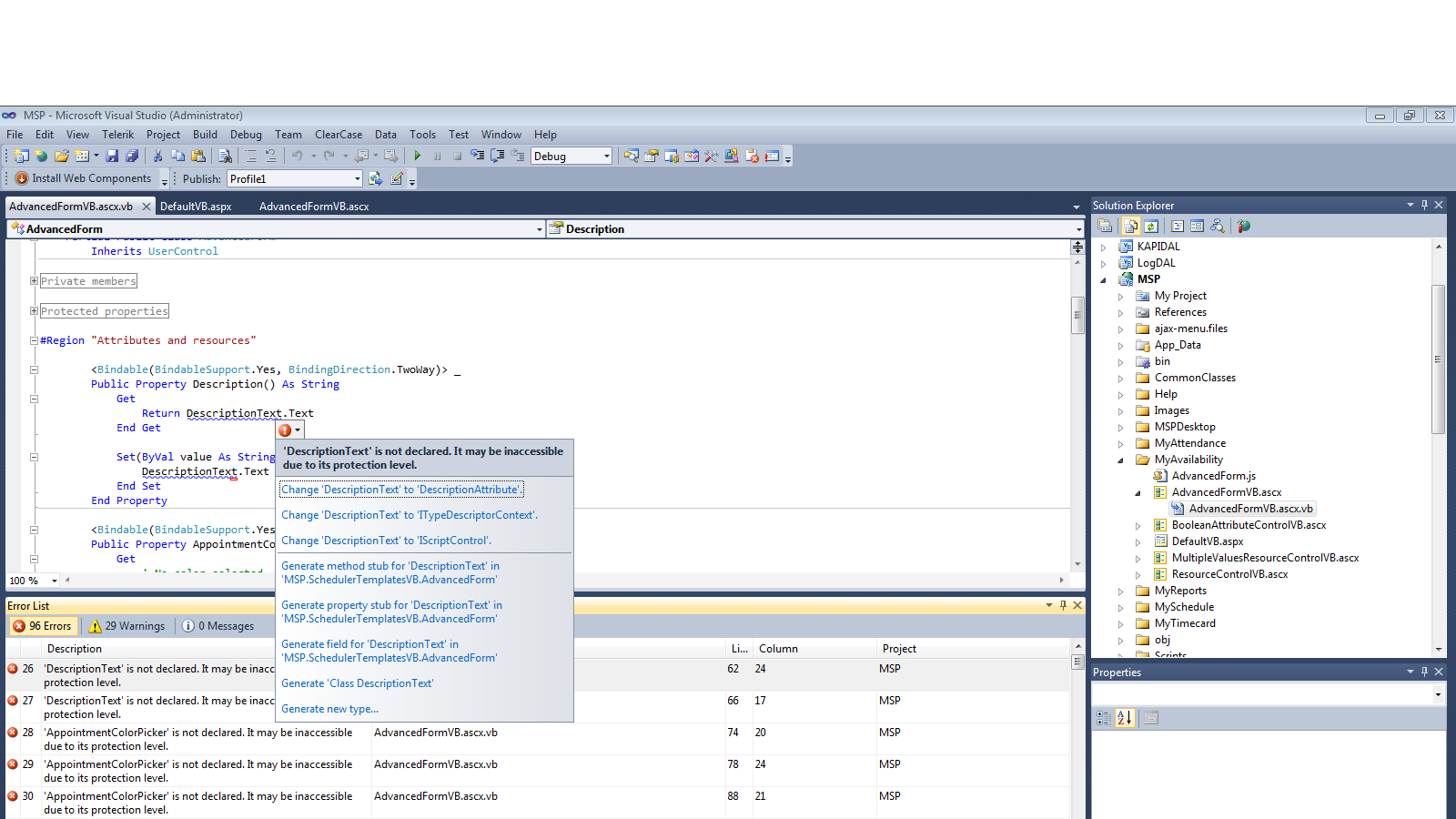Open the Publish Profile1 dropdown

click(x=357, y=178)
